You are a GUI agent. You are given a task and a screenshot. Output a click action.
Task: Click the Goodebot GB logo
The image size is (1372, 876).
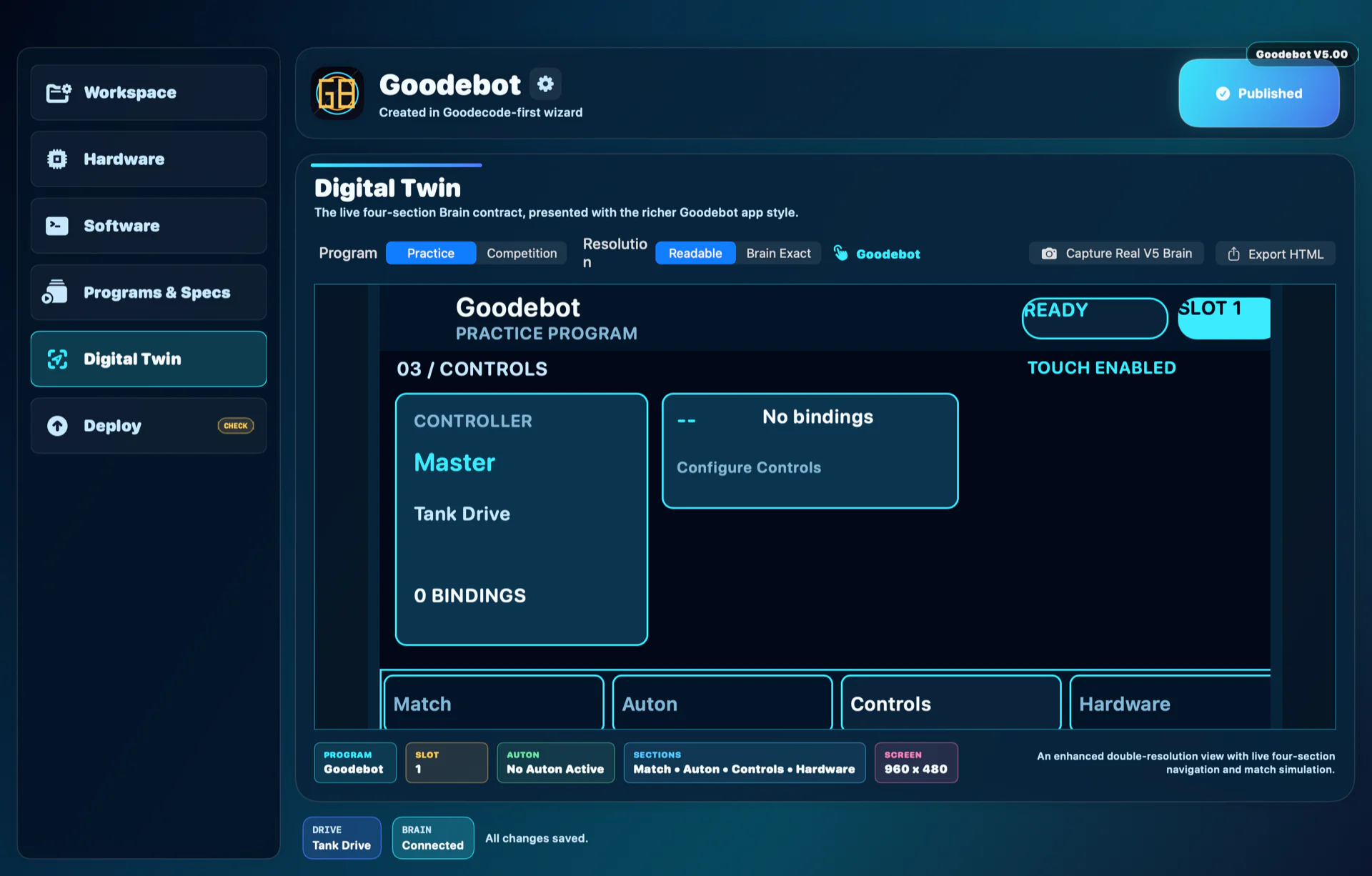(337, 94)
